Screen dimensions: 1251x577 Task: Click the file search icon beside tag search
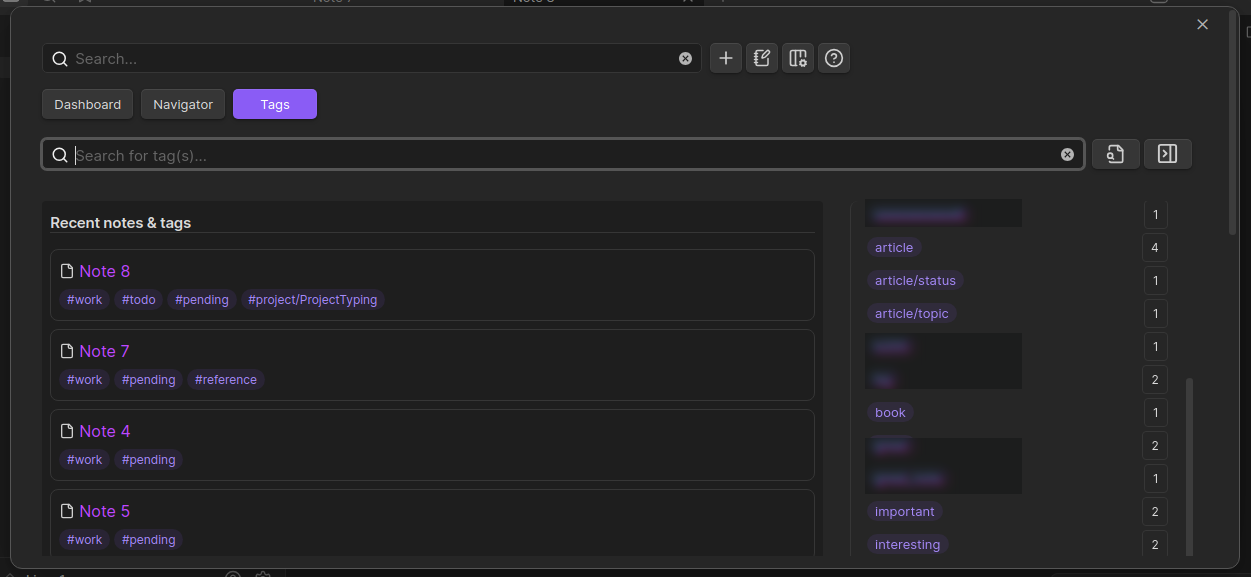pyautogui.click(x=1115, y=153)
